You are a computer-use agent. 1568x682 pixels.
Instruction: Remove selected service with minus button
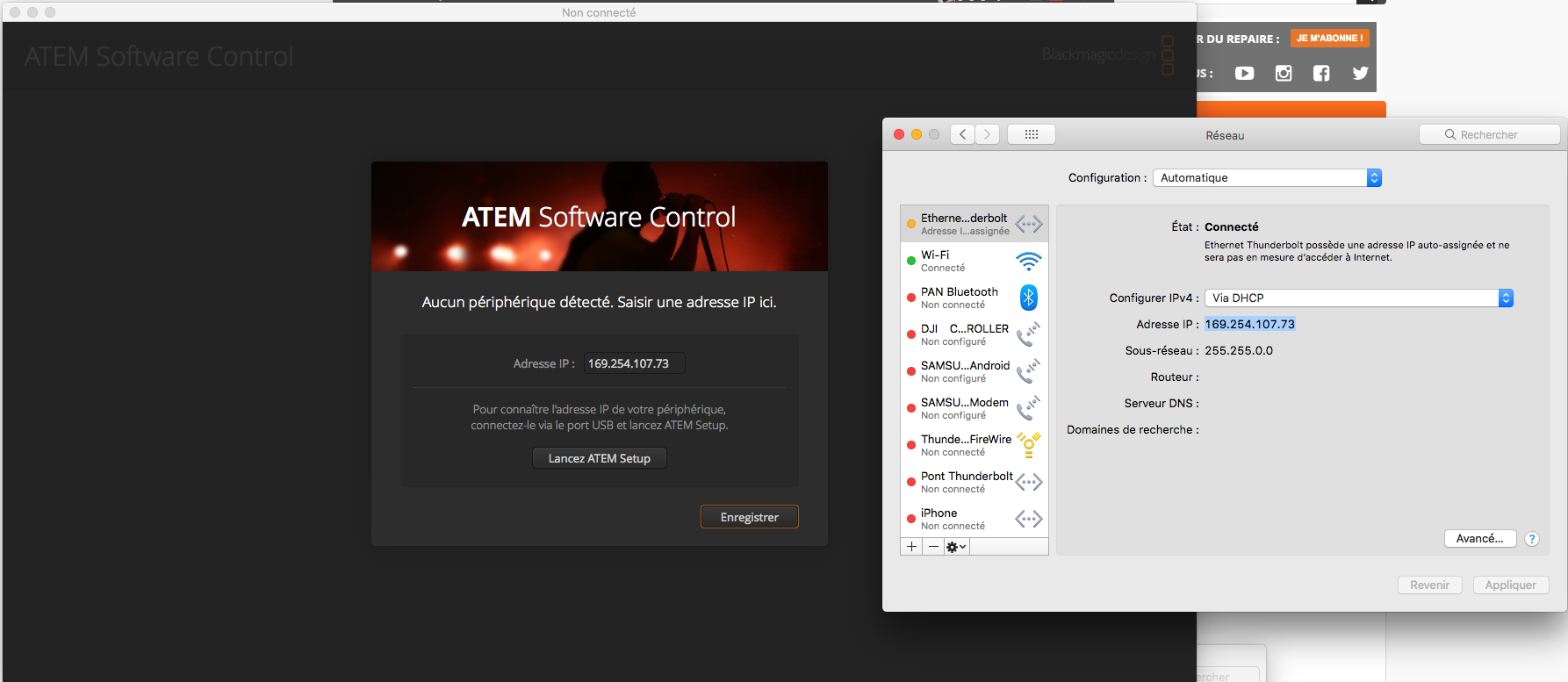pyautogui.click(x=933, y=547)
